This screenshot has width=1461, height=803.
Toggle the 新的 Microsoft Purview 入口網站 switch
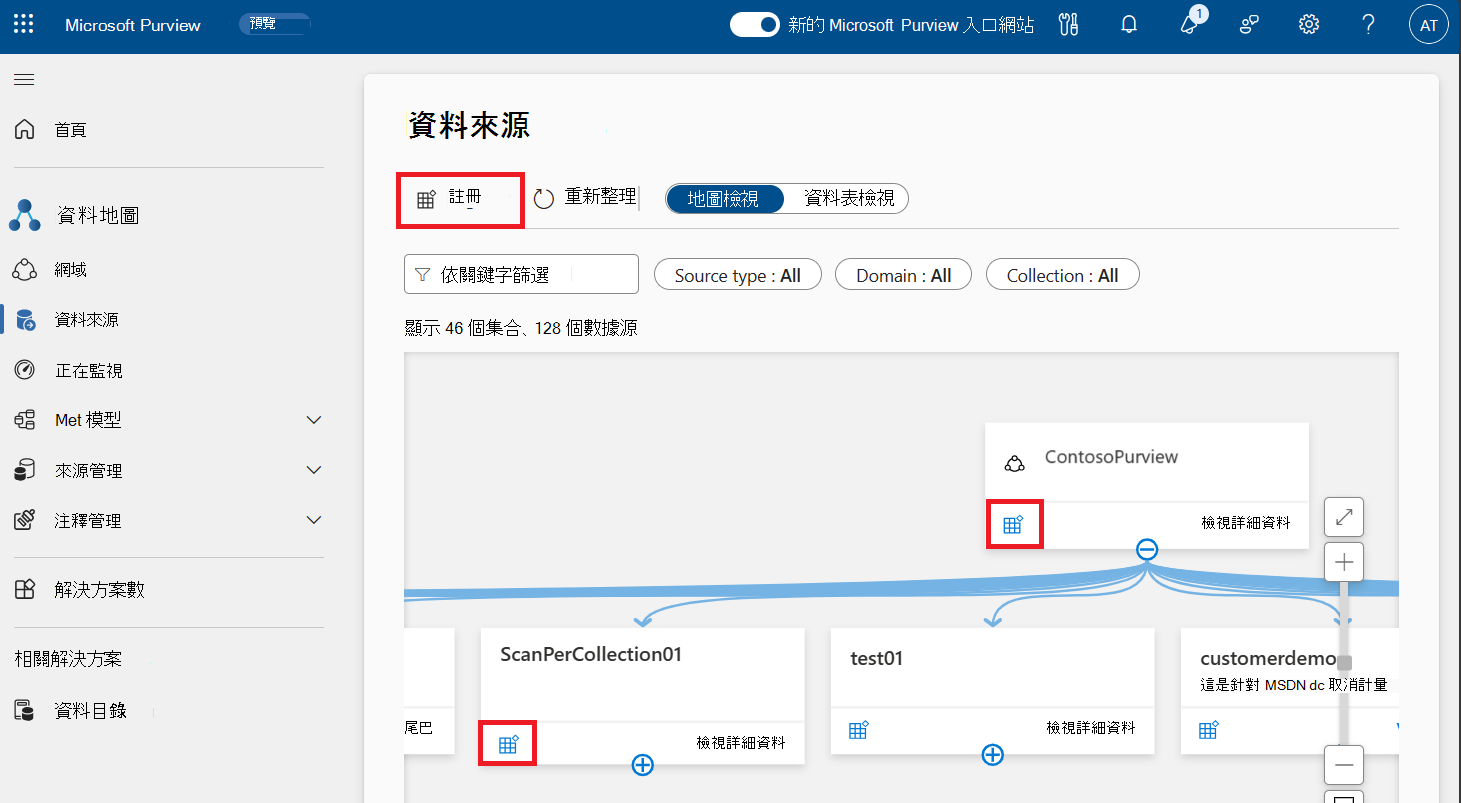pyautogui.click(x=754, y=25)
